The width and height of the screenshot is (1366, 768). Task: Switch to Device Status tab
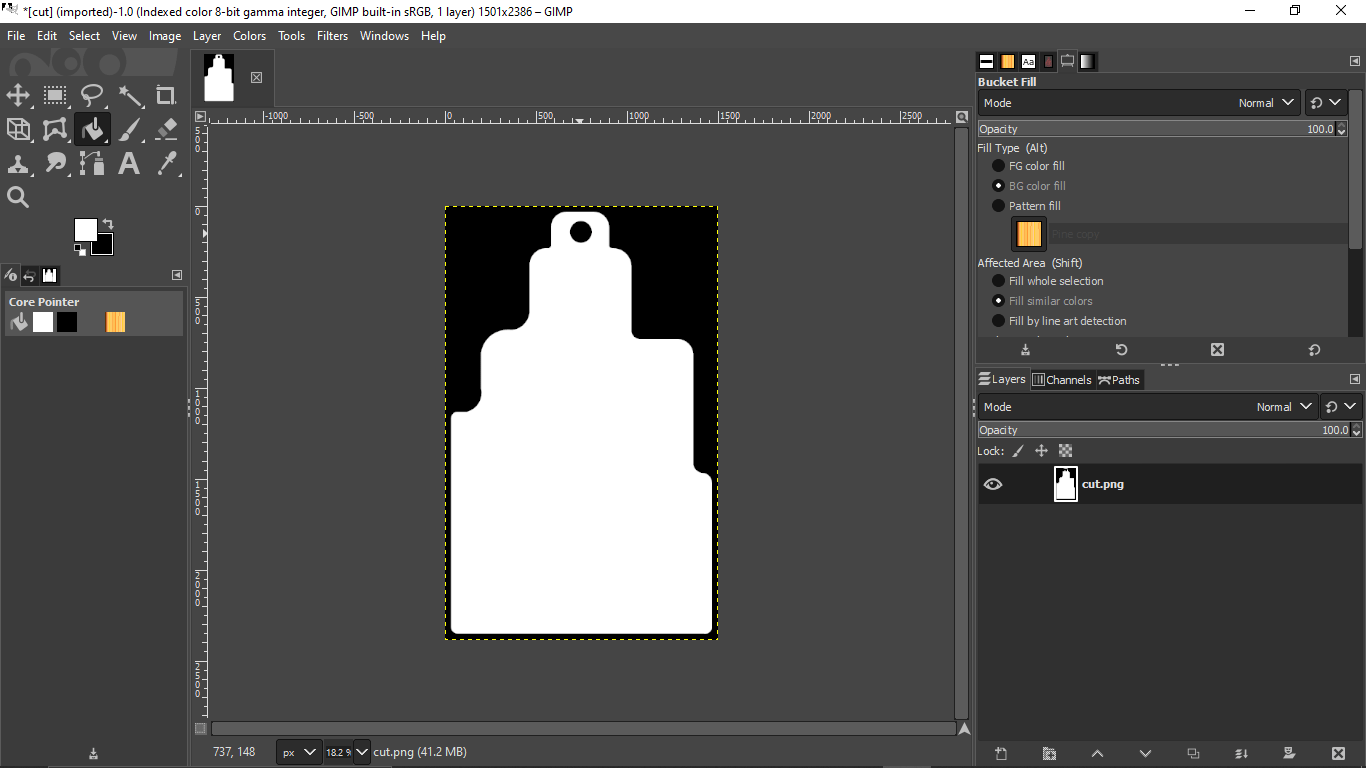[x=11, y=275]
